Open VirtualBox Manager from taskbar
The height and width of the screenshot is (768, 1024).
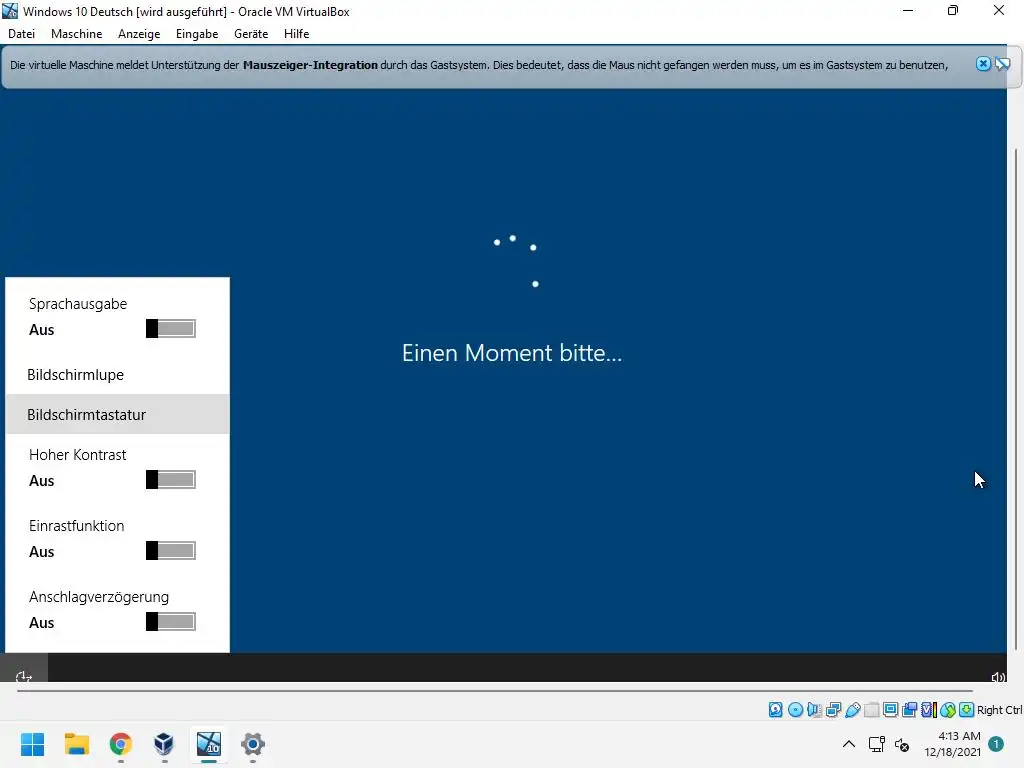[165, 744]
